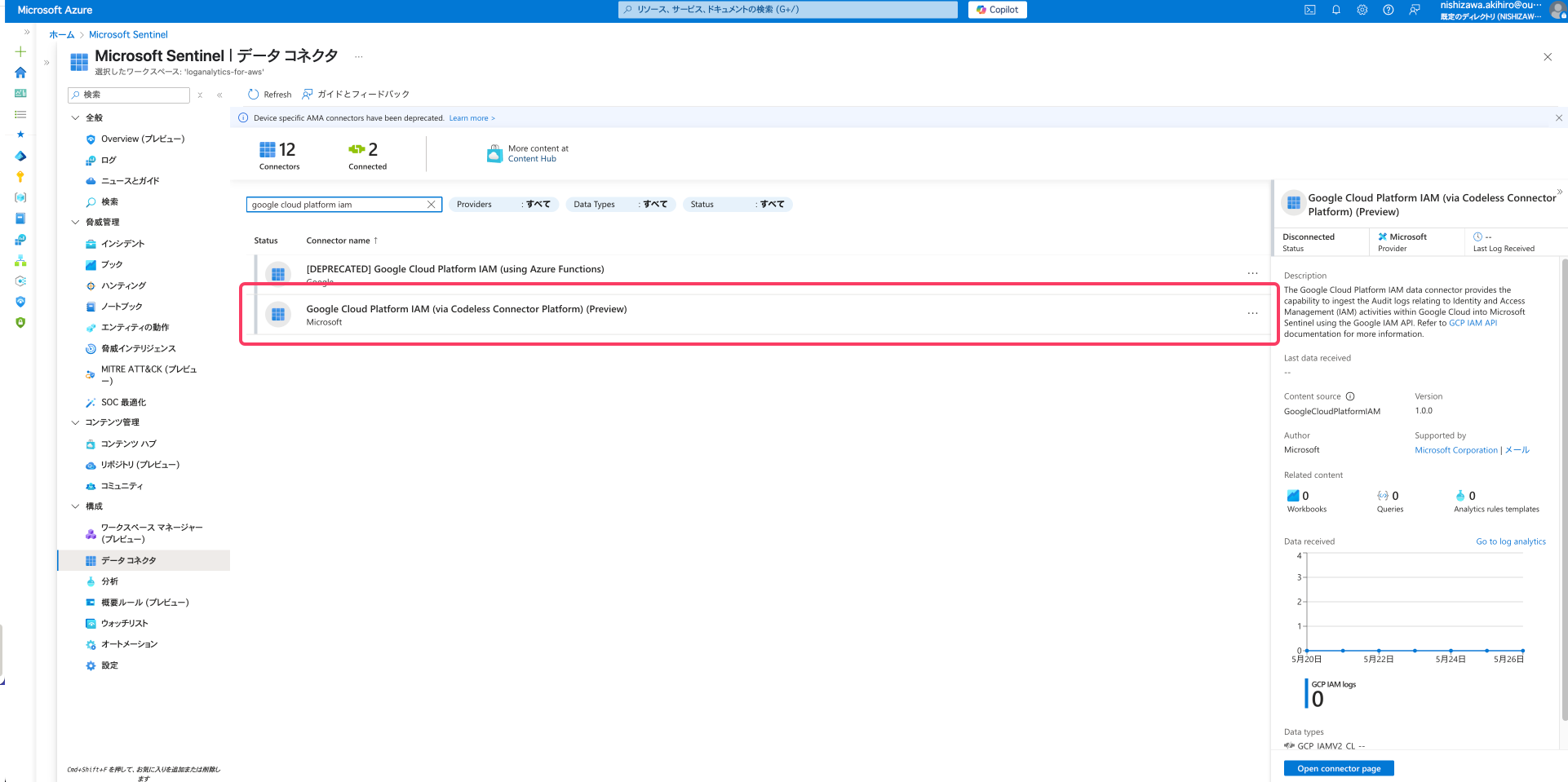Open help question mark icon

click(x=1389, y=10)
